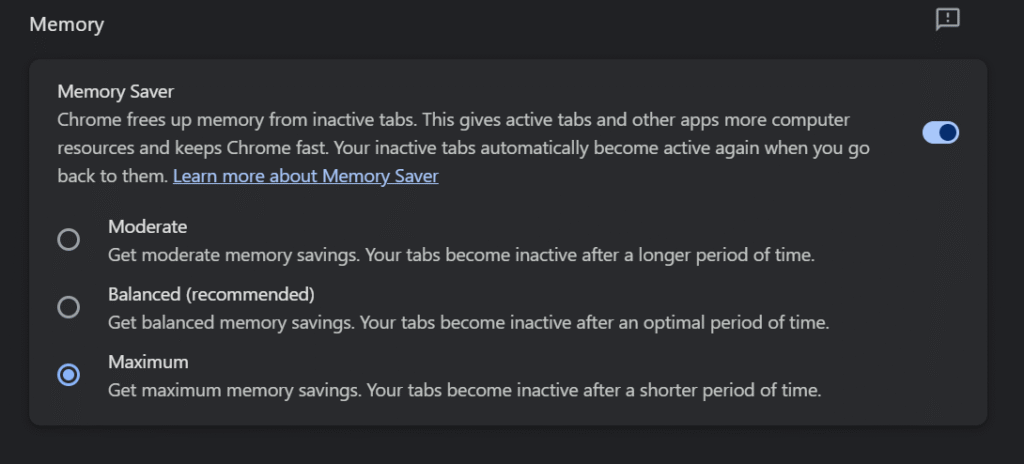Select the Balanced (recommended) radio button
This screenshot has width=1024, height=464.
tap(68, 307)
